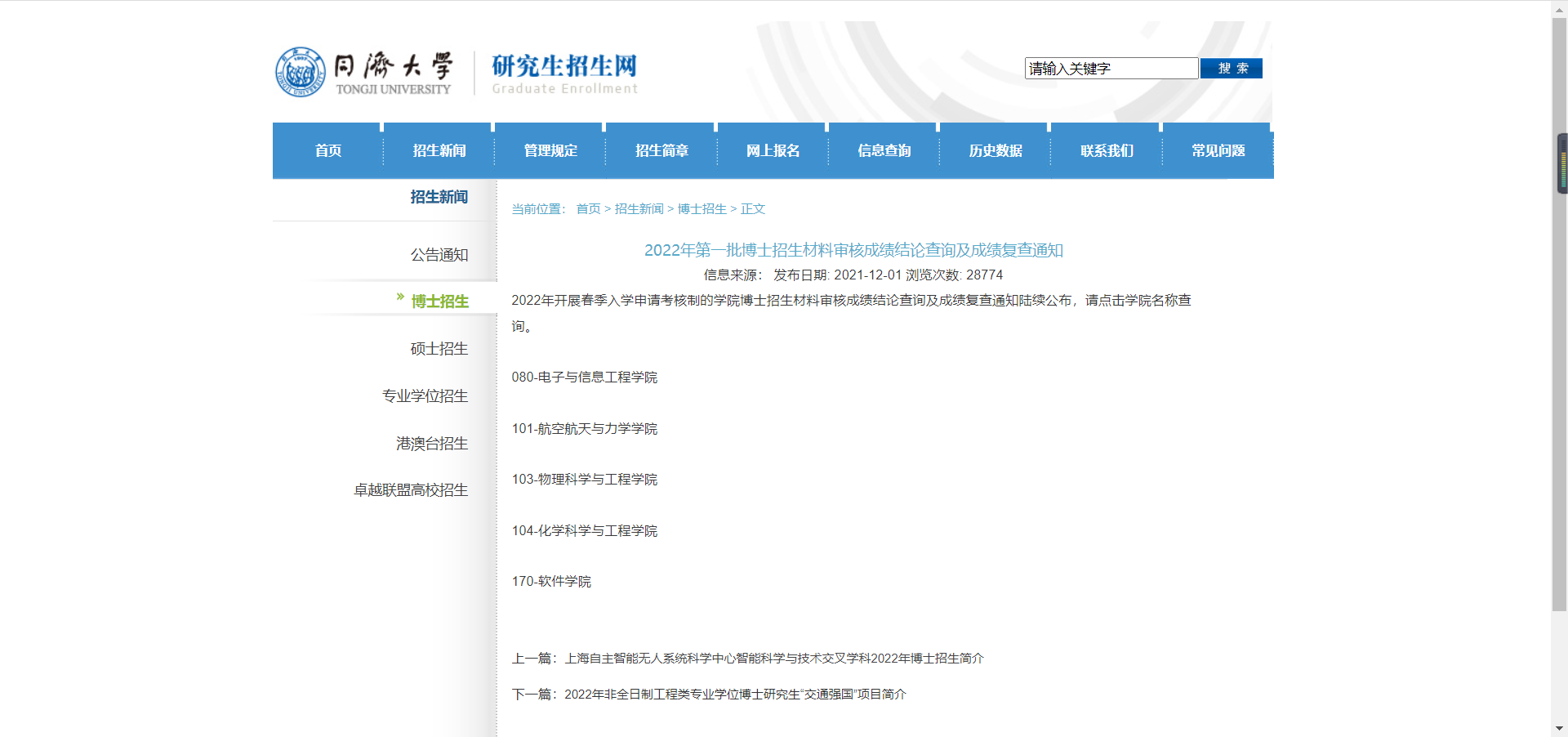Open 港澳台招生 from the sidebar
The image size is (1568, 737).
(431, 444)
